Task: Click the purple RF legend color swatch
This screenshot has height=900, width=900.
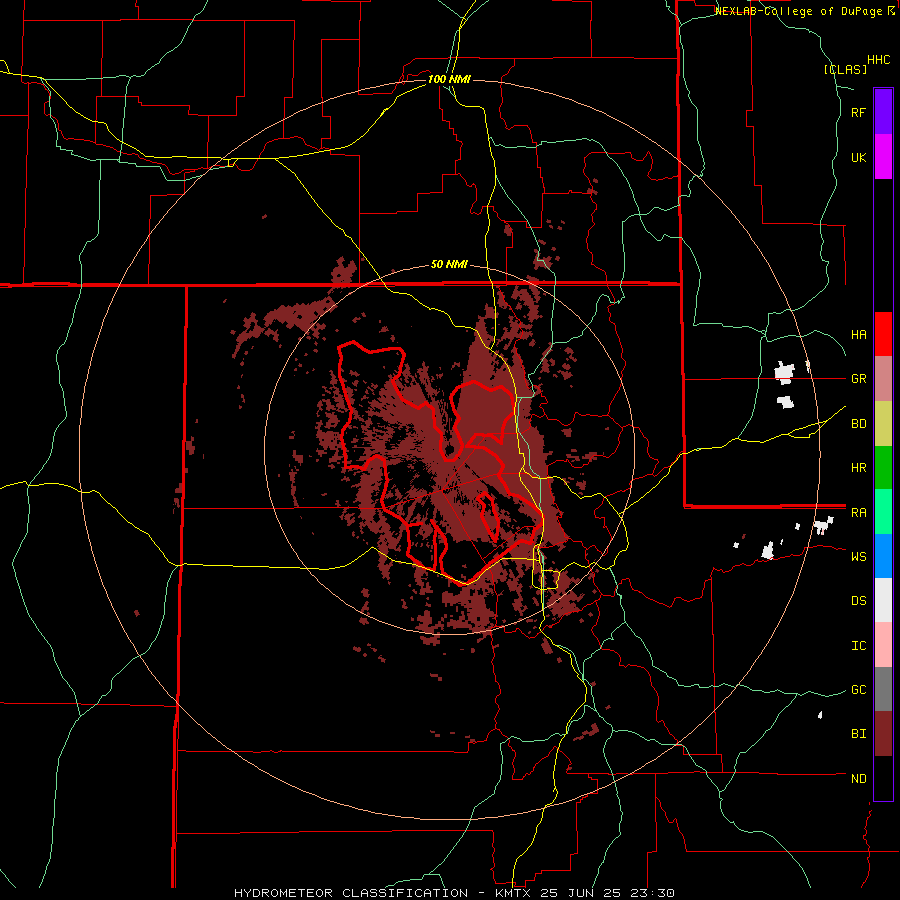Action: [883, 112]
